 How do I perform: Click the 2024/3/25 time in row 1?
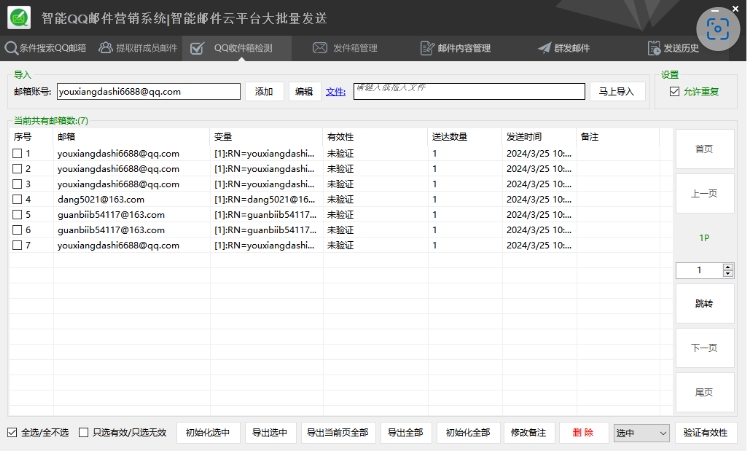click(x=539, y=153)
